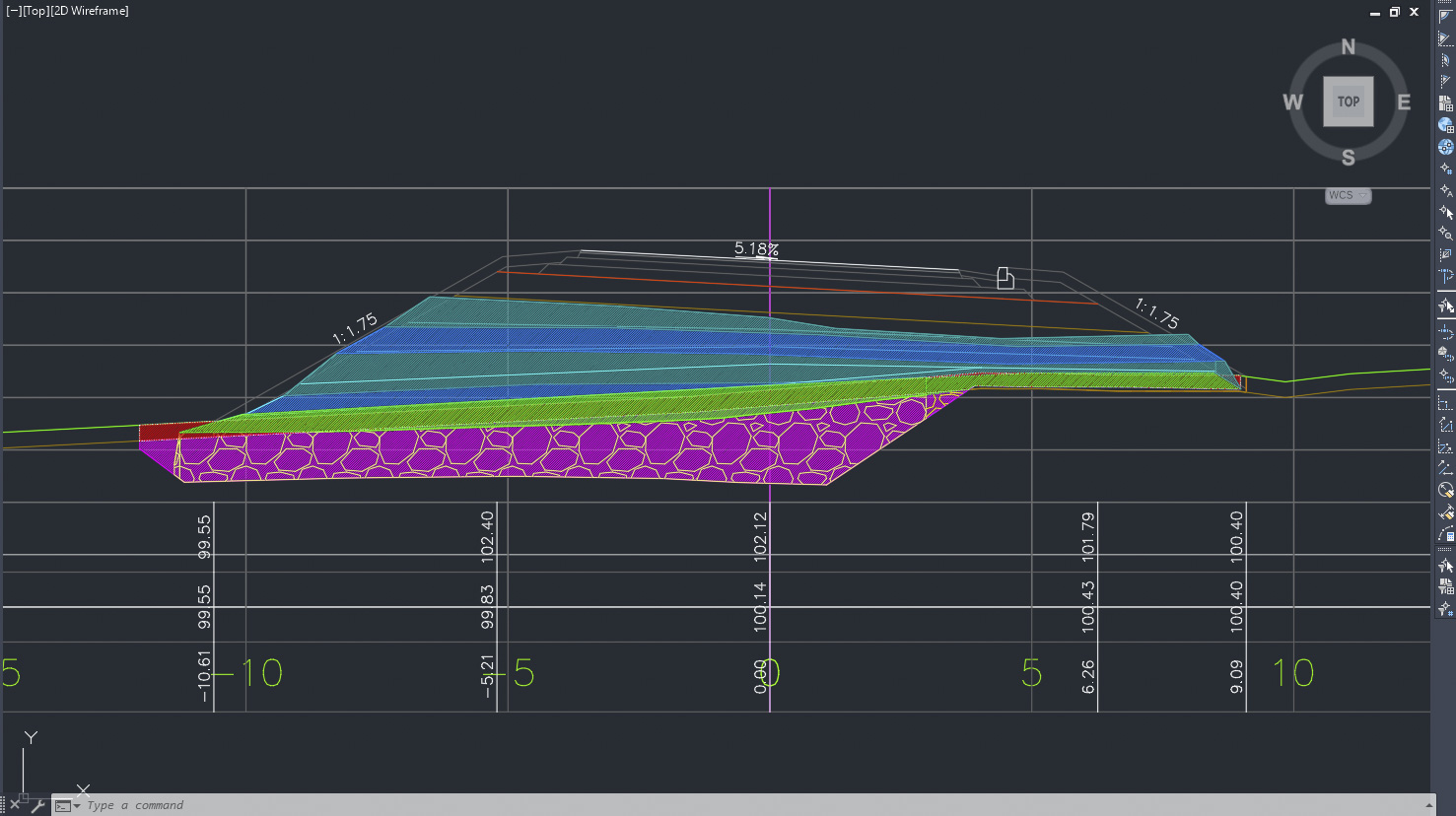Select the Angle Distance transparent command
Screen dimensions: 1456x816
coord(1445,16)
